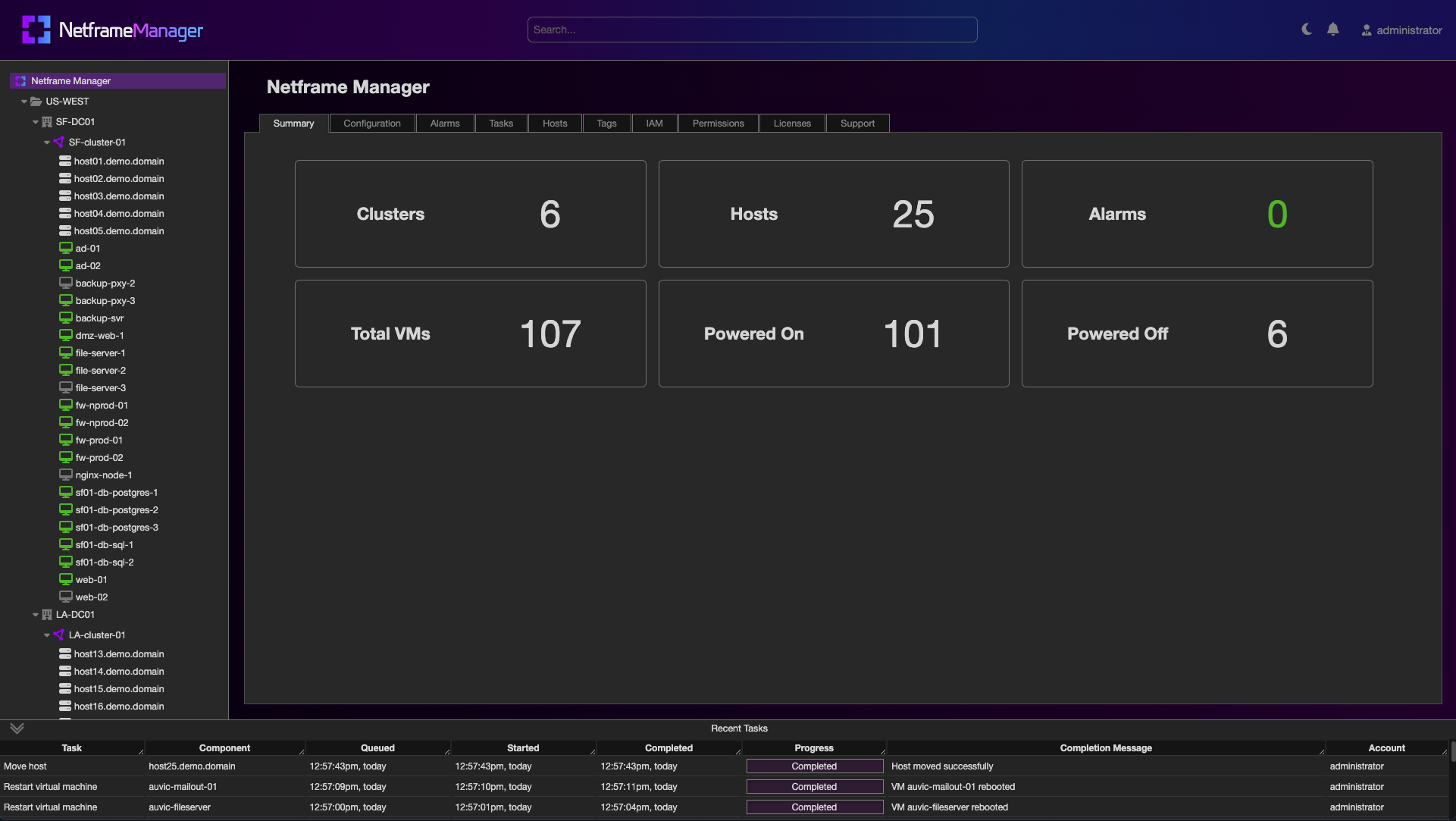Select the cluster icon beside SF-cluster-01
This screenshot has height=821, width=1456.
click(x=58, y=142)
